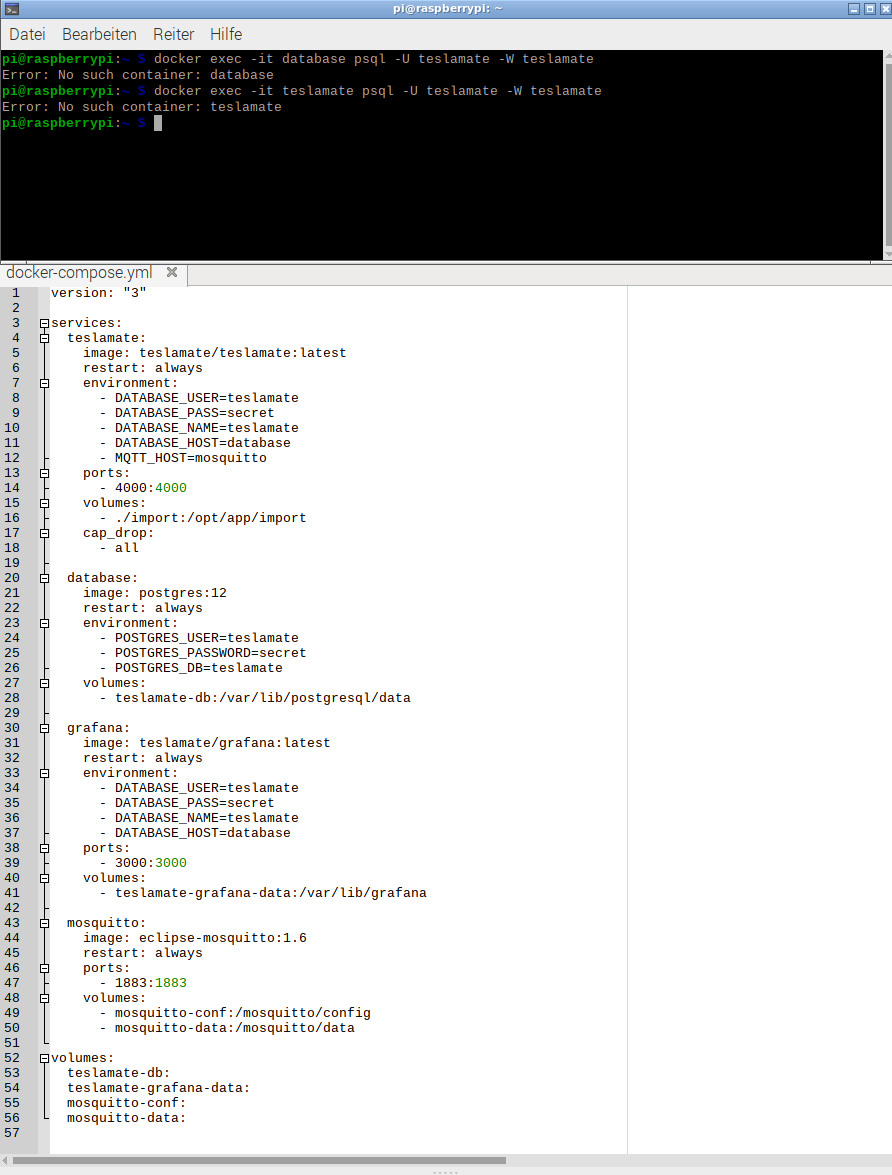This screenshot has height=1175, width=892.
Task: Collapse the grafana service fold marker
Action: click(x=44, y=728)
